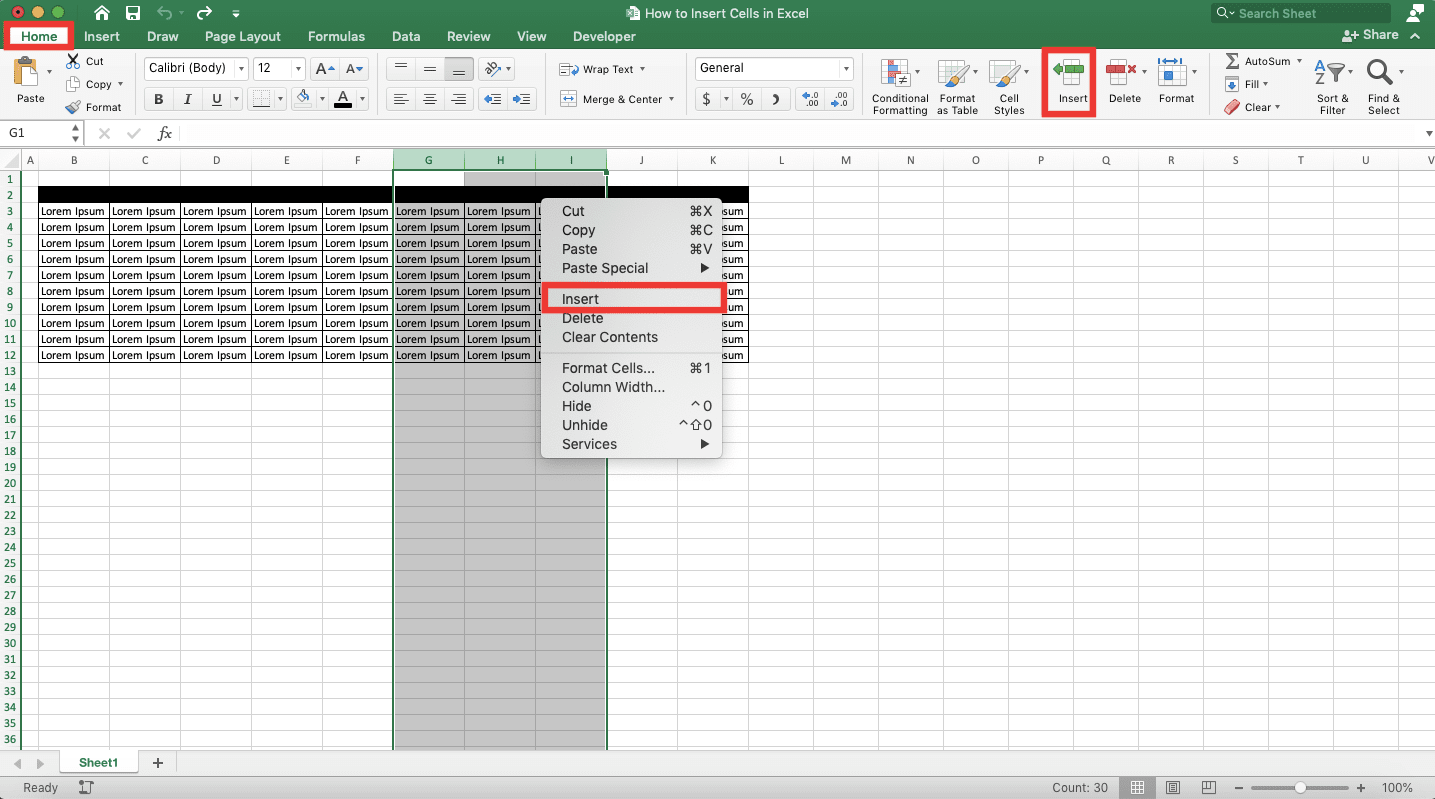The height and width of the screenshot is (799, 1435).
Task: Expand the Fill dropdown arrow
Action: click(x=1265, y=84)
